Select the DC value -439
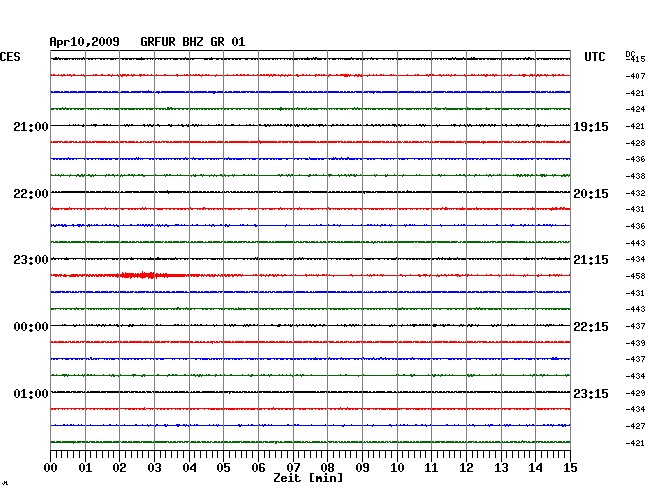 pyautogui.click(x=635, y=343)
